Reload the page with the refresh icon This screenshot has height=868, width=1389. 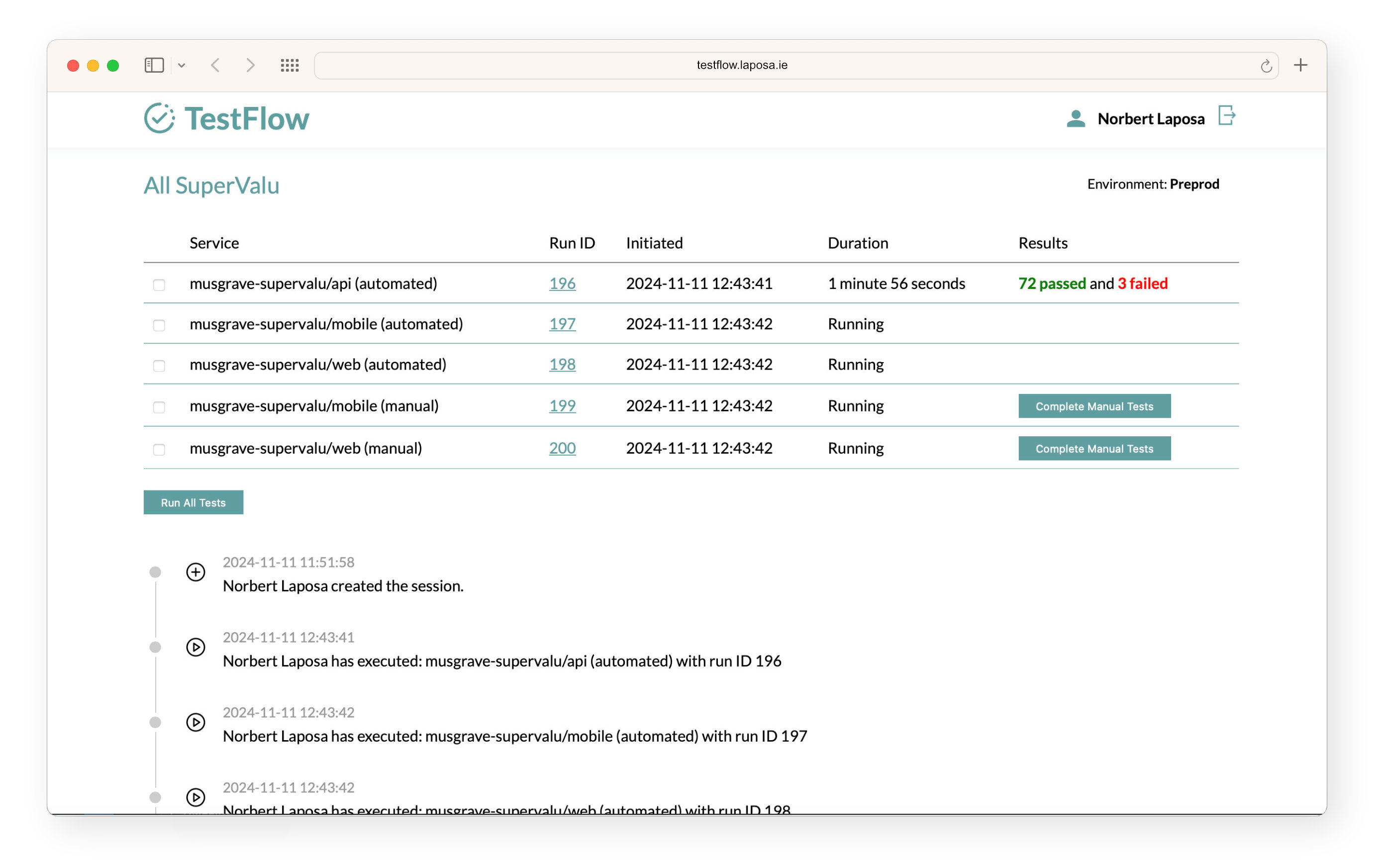1266,66
